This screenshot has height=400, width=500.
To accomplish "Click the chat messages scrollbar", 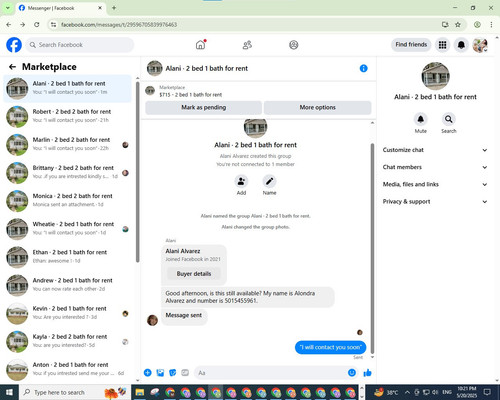I will tap(372, 248).
